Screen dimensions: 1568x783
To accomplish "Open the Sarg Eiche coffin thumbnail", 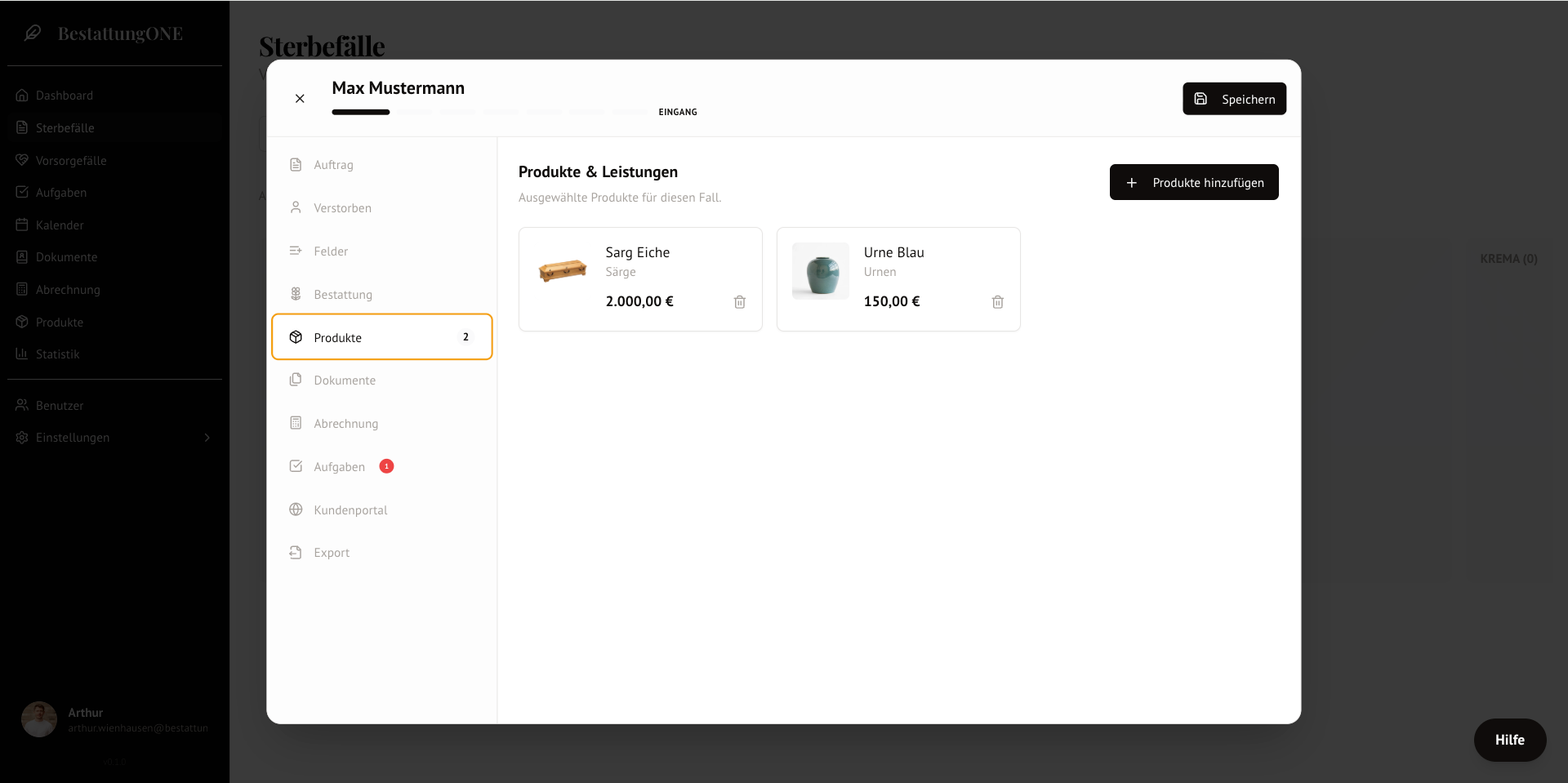I will [563, 271].
